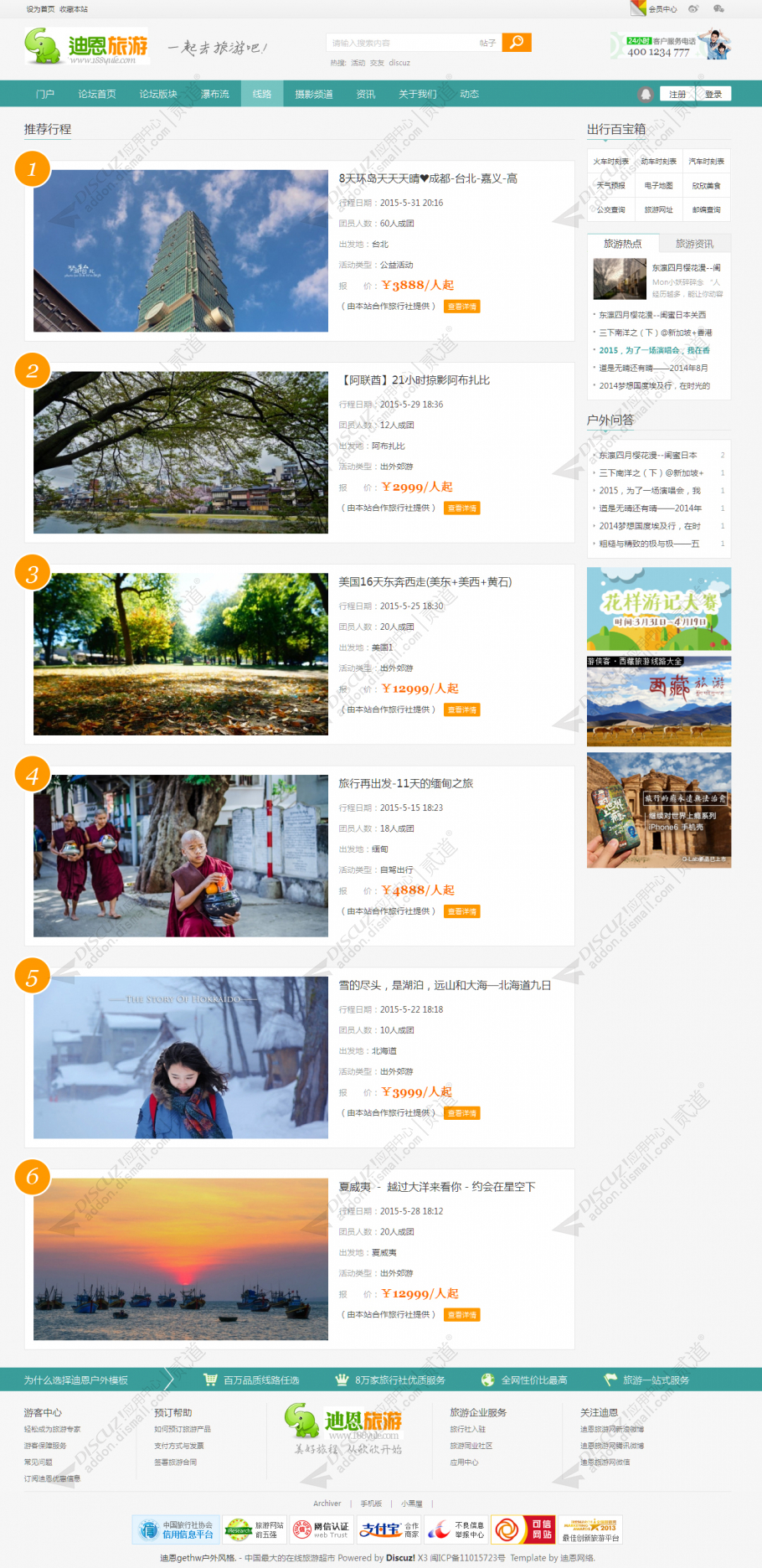Click the orange search magnifier button
This screenshot has height=1568, width=762.
click(517, 42)
